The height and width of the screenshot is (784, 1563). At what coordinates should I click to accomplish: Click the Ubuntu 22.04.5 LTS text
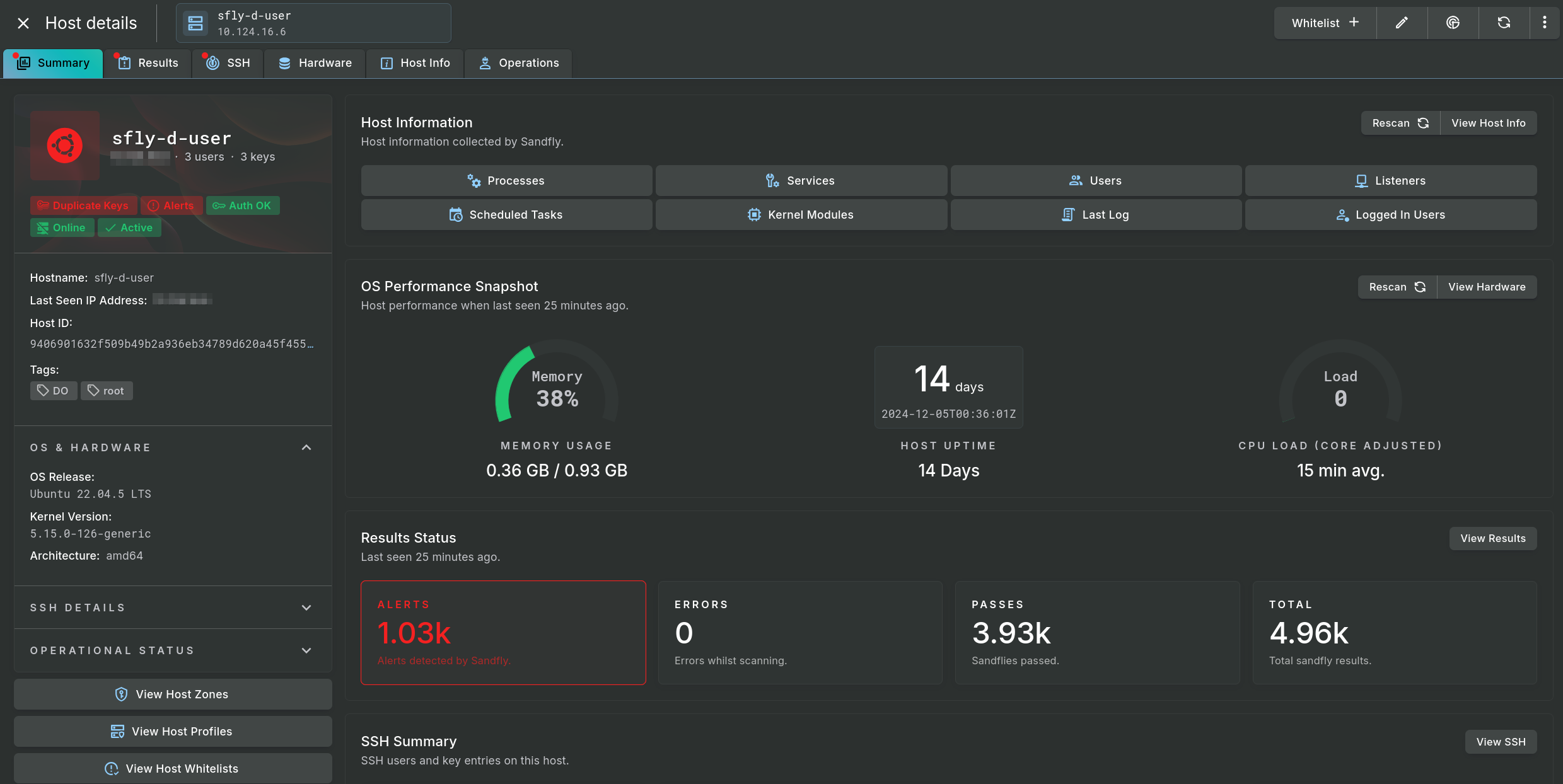(x=91, y=494)
